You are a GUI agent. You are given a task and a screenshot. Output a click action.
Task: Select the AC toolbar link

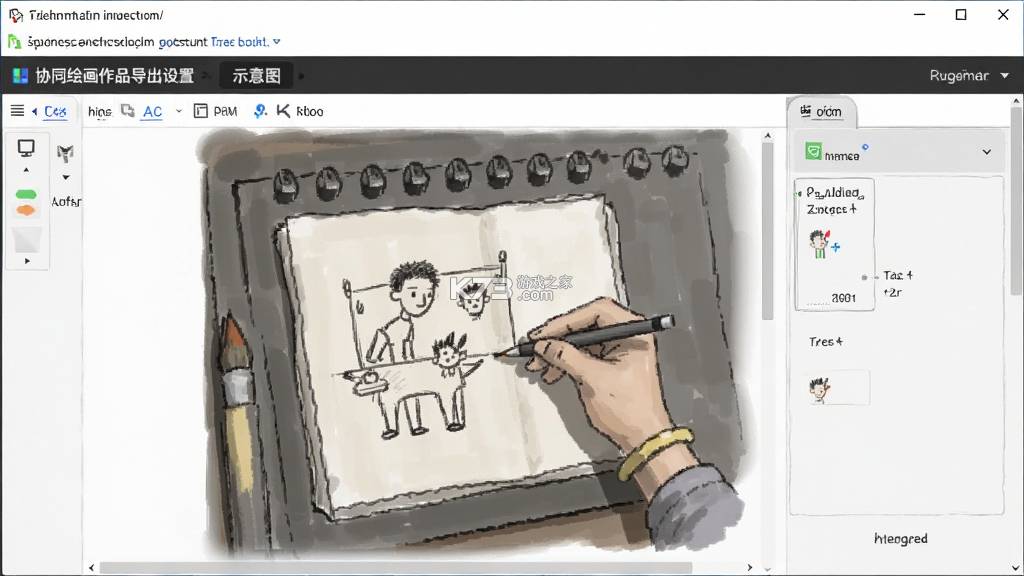pyautogui.click(x=152, y=112)
